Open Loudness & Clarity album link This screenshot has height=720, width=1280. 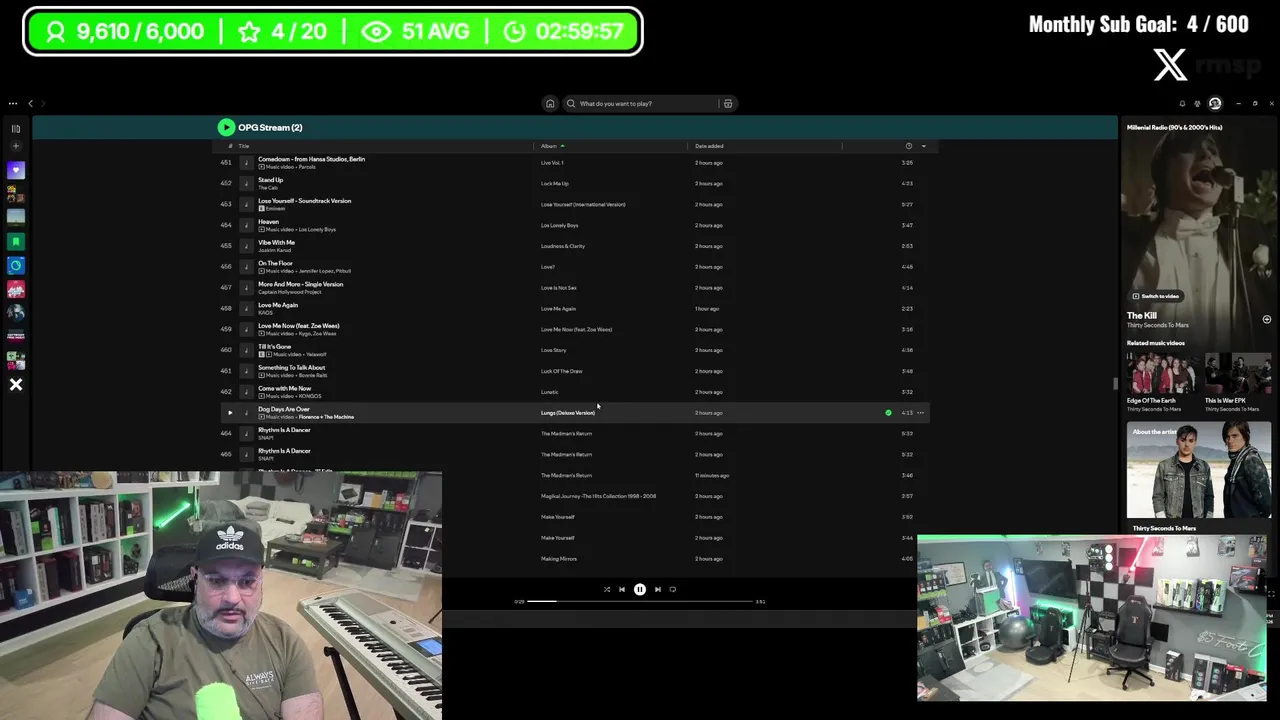click(563, 246)
